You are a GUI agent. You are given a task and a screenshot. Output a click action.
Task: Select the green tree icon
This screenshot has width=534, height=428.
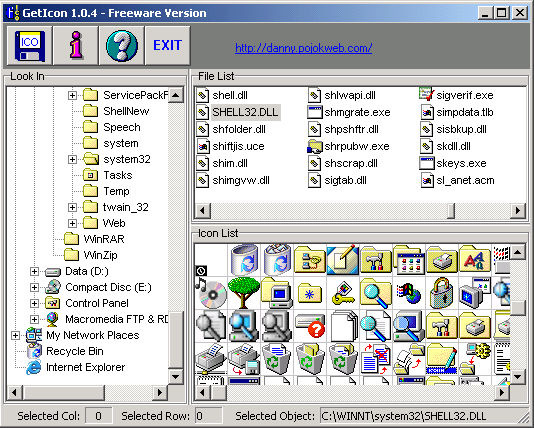click(x=244, y=293)
